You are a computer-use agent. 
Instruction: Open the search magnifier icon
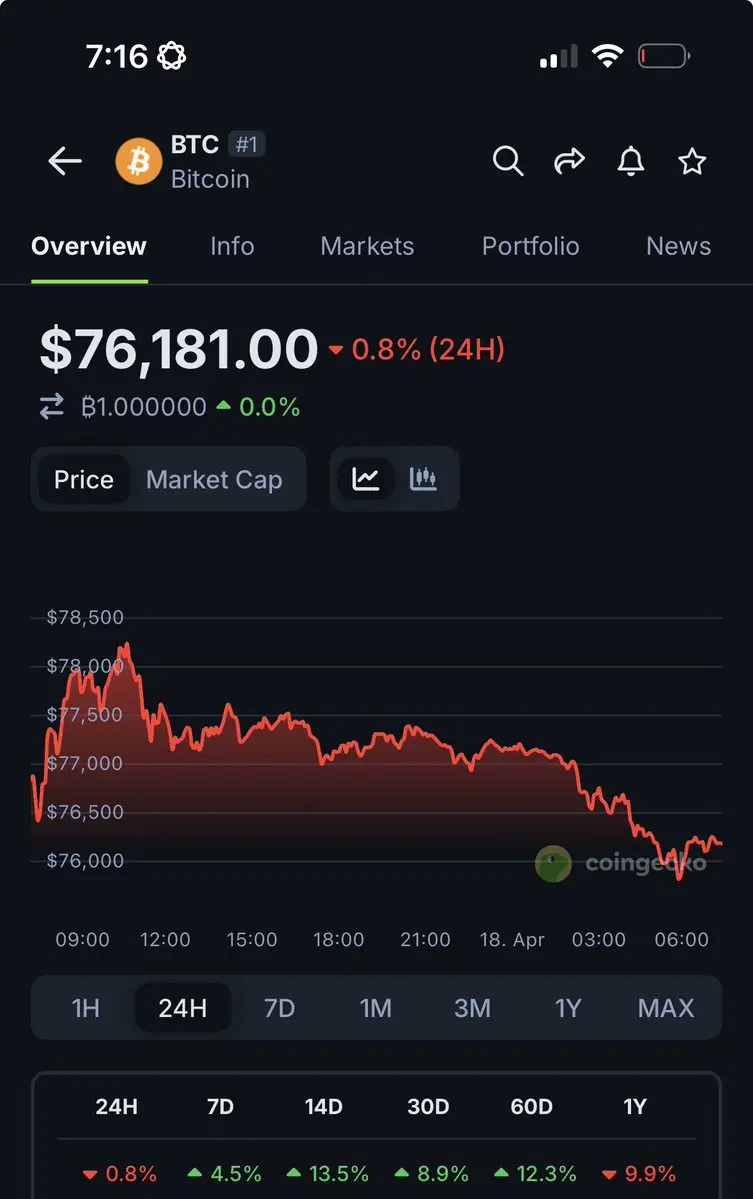(x=508, y=161)
